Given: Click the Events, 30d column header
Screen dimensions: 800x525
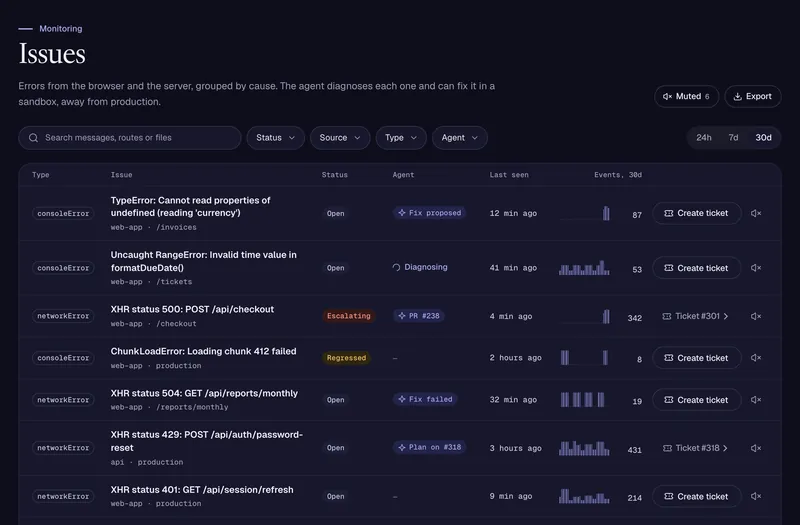Looking at the screenshot, I should 618,175.
